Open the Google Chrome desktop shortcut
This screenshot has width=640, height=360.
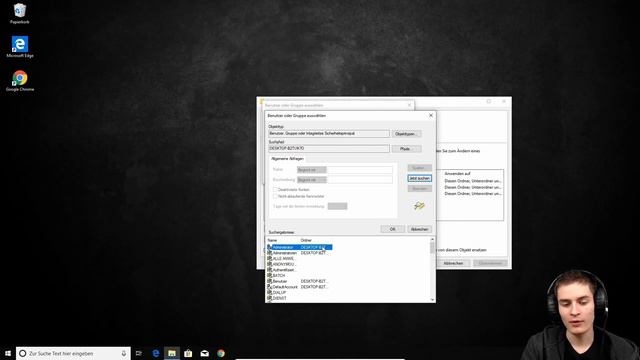point(20,80)
